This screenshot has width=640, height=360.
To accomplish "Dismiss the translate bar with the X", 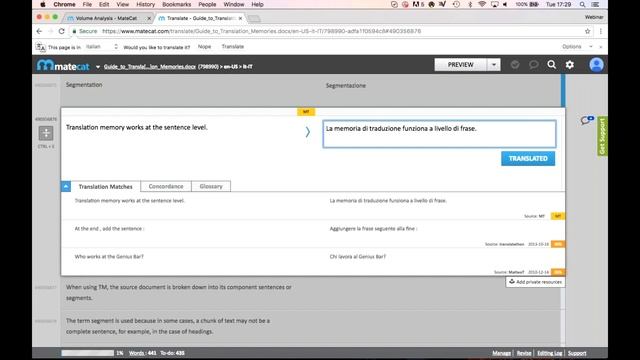I will click(x=601, y=47).
